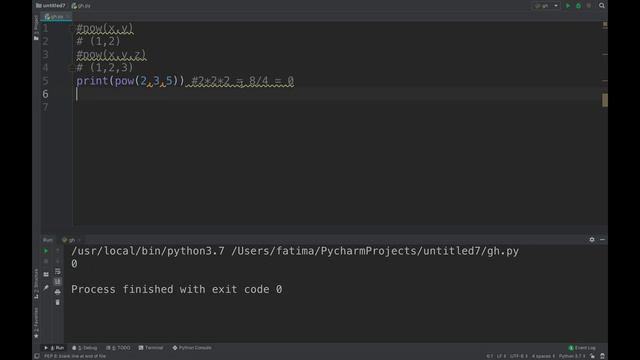The height and width of the screenshot is (360, 640).
Task: Open the Python 3.7 interpreter selector
Action: [571, 356]
